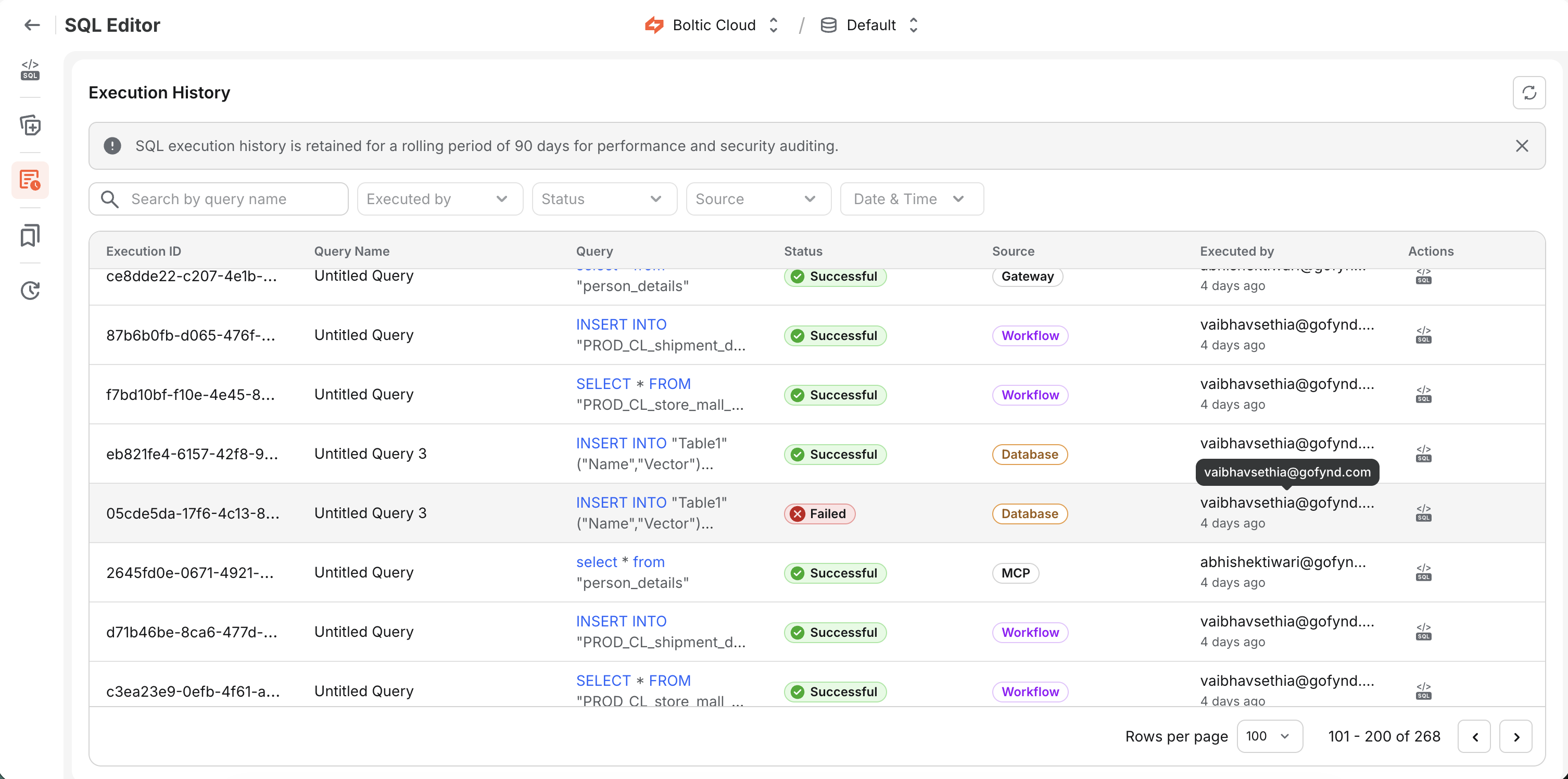Viewport: 1568px width, 779px height.
Task: Click the search magnifier icon
Action: (110, 199)
